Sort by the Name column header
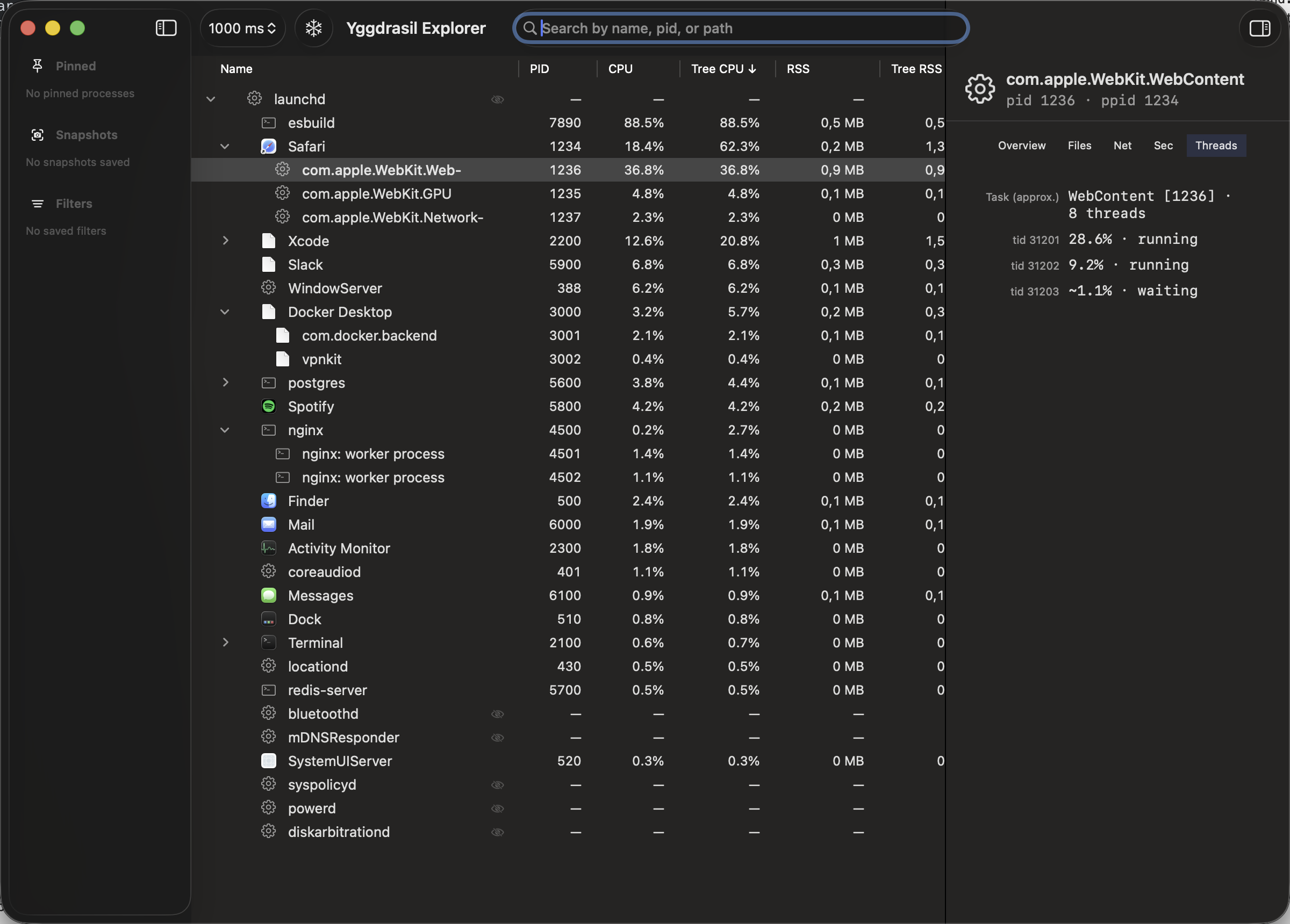Screen dimensions: 1290x924 point(236,69)
